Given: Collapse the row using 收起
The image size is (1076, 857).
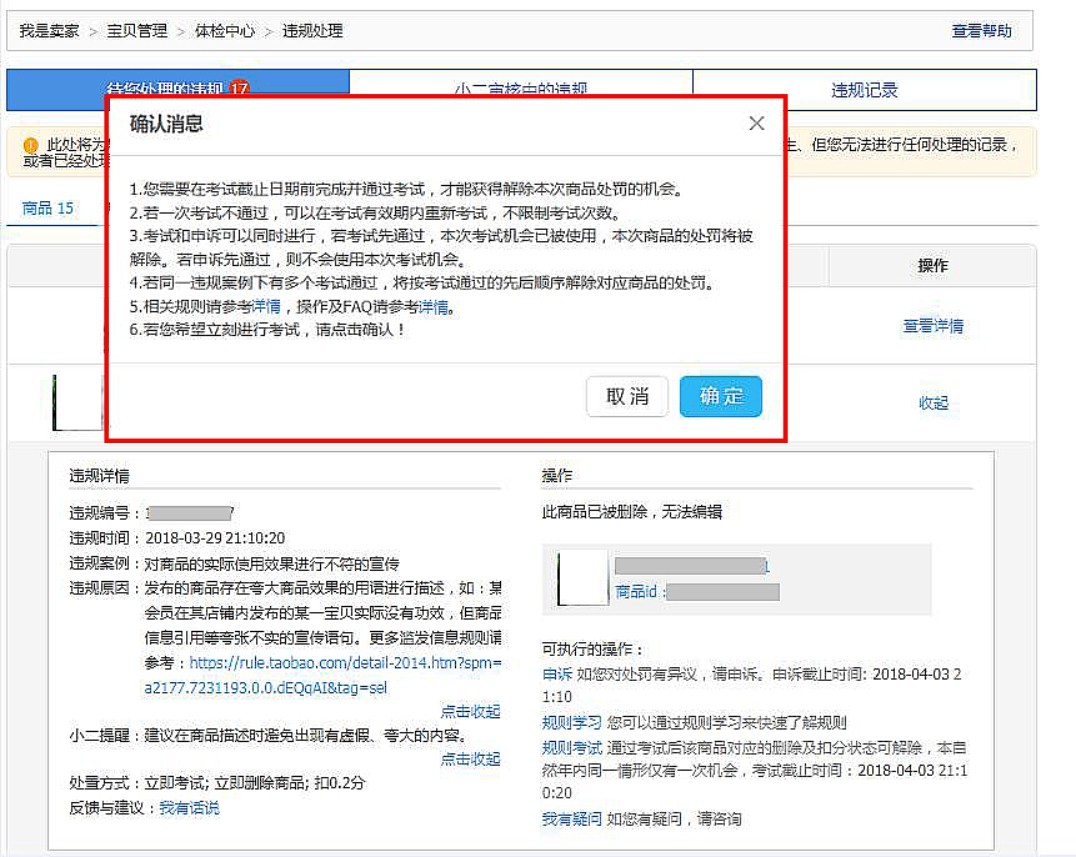Looking at the screenshot, I should point(933,403).
